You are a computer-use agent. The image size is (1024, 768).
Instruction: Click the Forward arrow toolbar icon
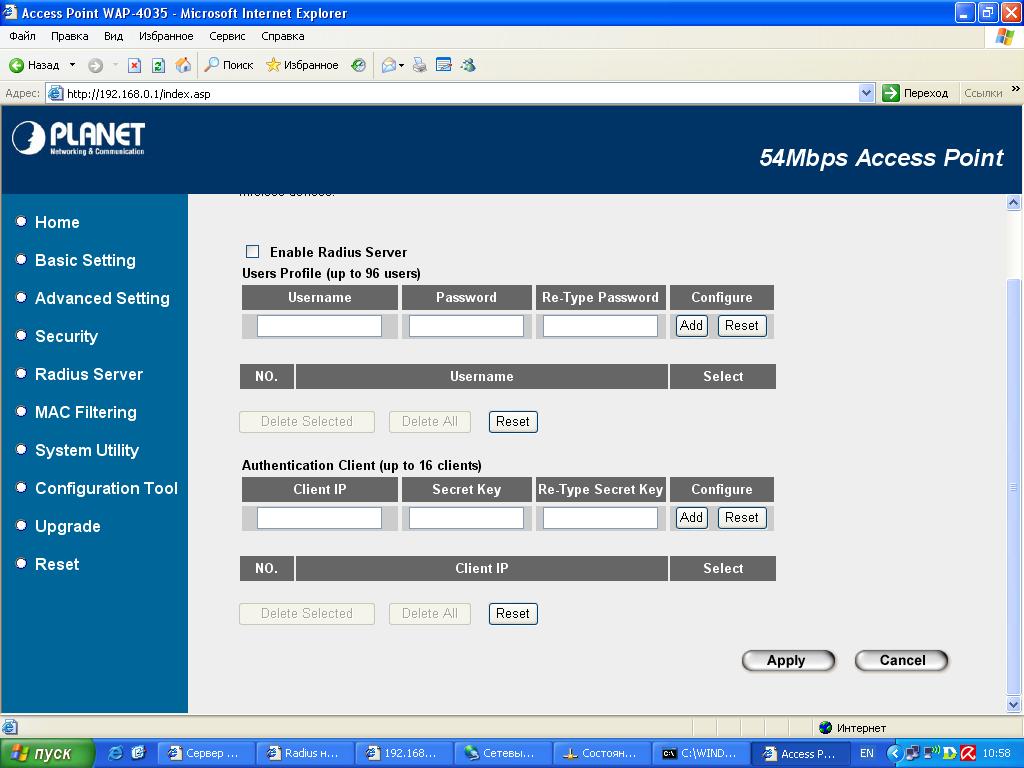point(95,65)
